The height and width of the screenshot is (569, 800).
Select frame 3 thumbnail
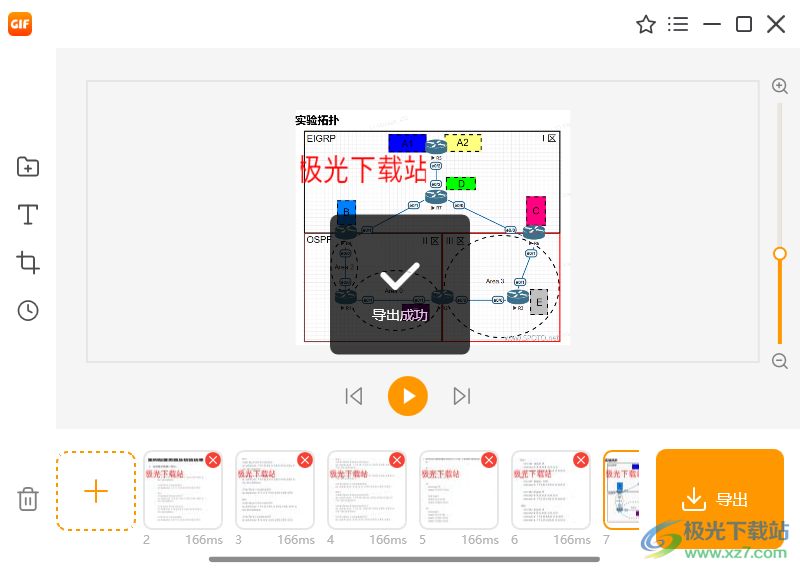pos(274,493)
